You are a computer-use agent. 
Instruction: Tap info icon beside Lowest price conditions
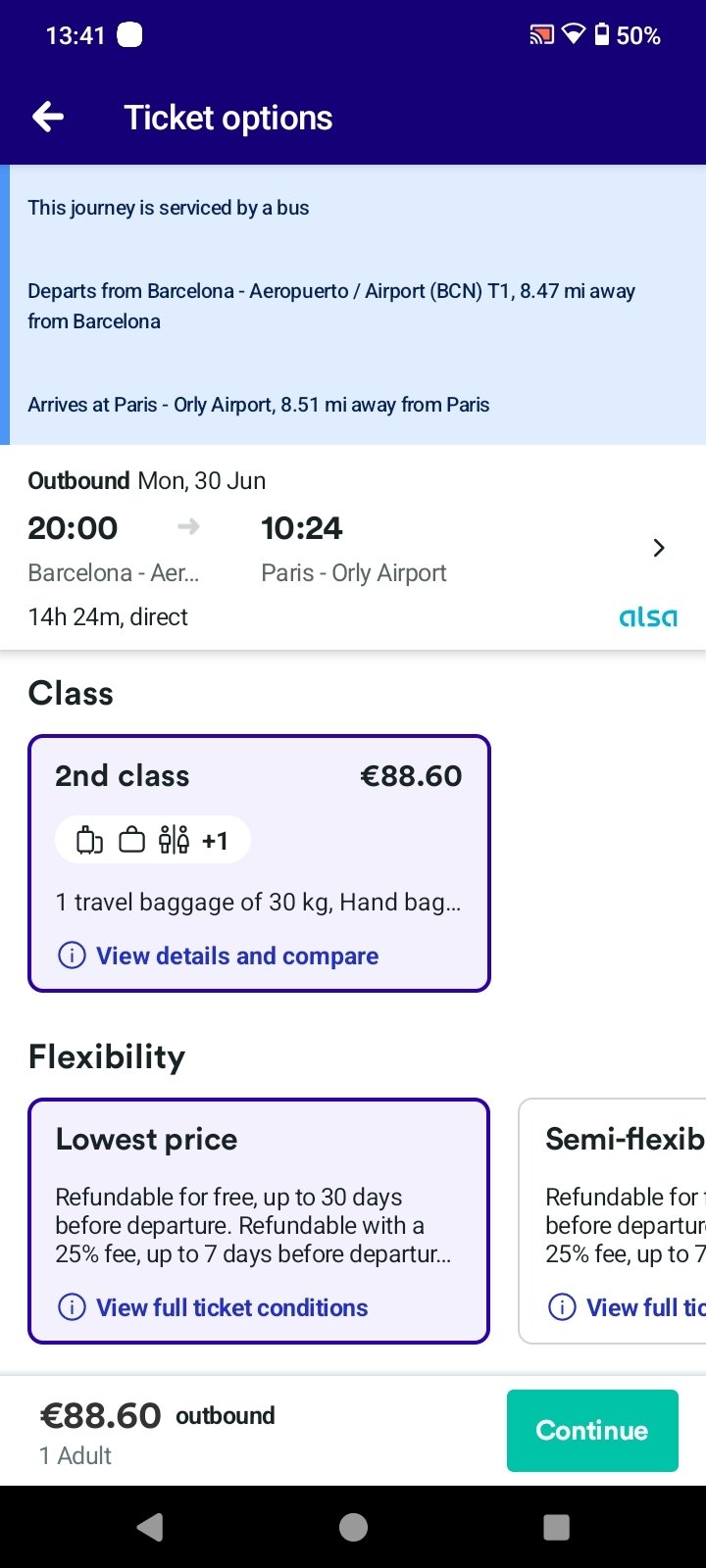(x=72, y=1307)
